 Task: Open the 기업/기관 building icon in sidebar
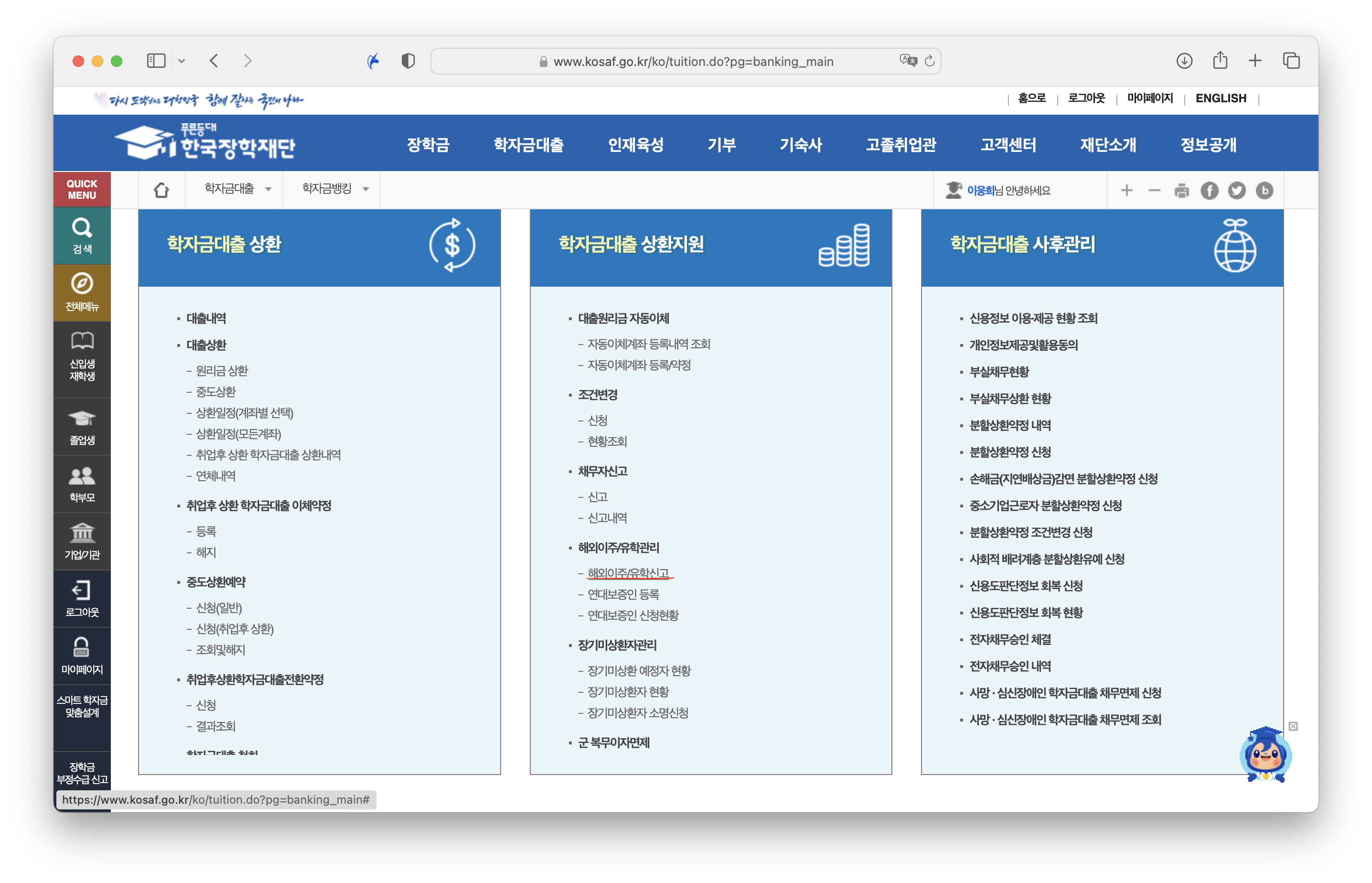pyautogui.click(x=82, y=534)
